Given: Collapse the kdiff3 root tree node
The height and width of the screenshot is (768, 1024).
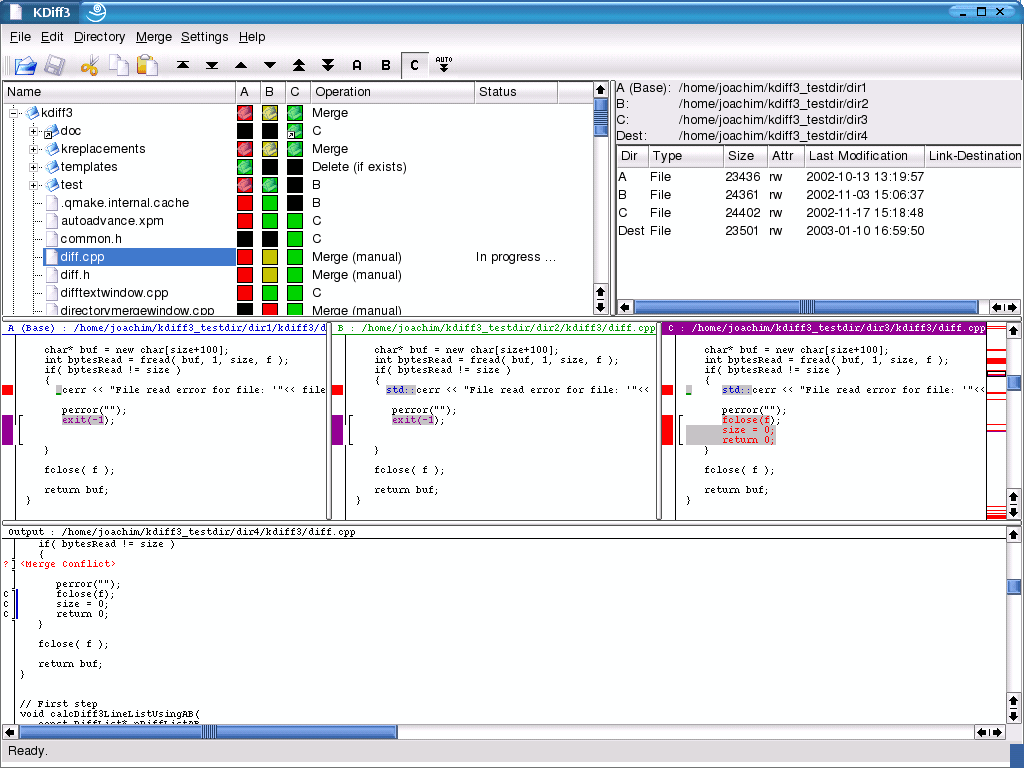Looking at the screenshot, I should pyautogui.click(x=12, y=113).
